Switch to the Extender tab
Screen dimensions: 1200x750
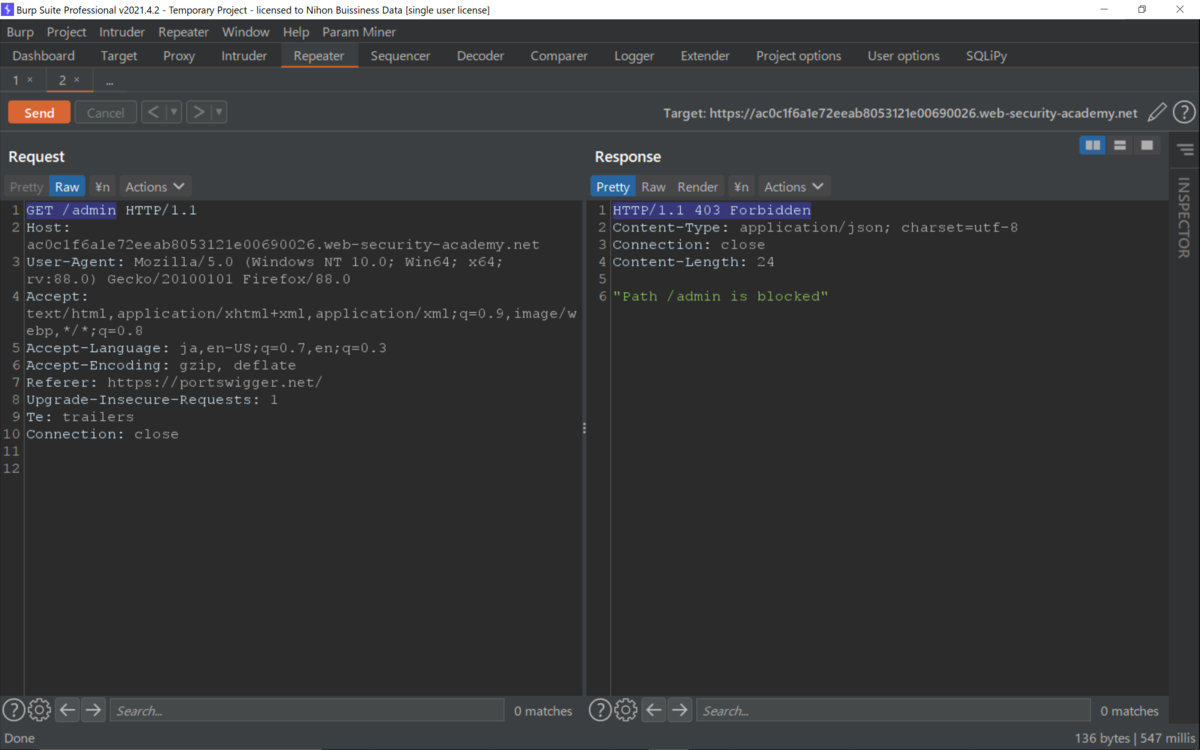pyautogui.click(x=705, y=56)
